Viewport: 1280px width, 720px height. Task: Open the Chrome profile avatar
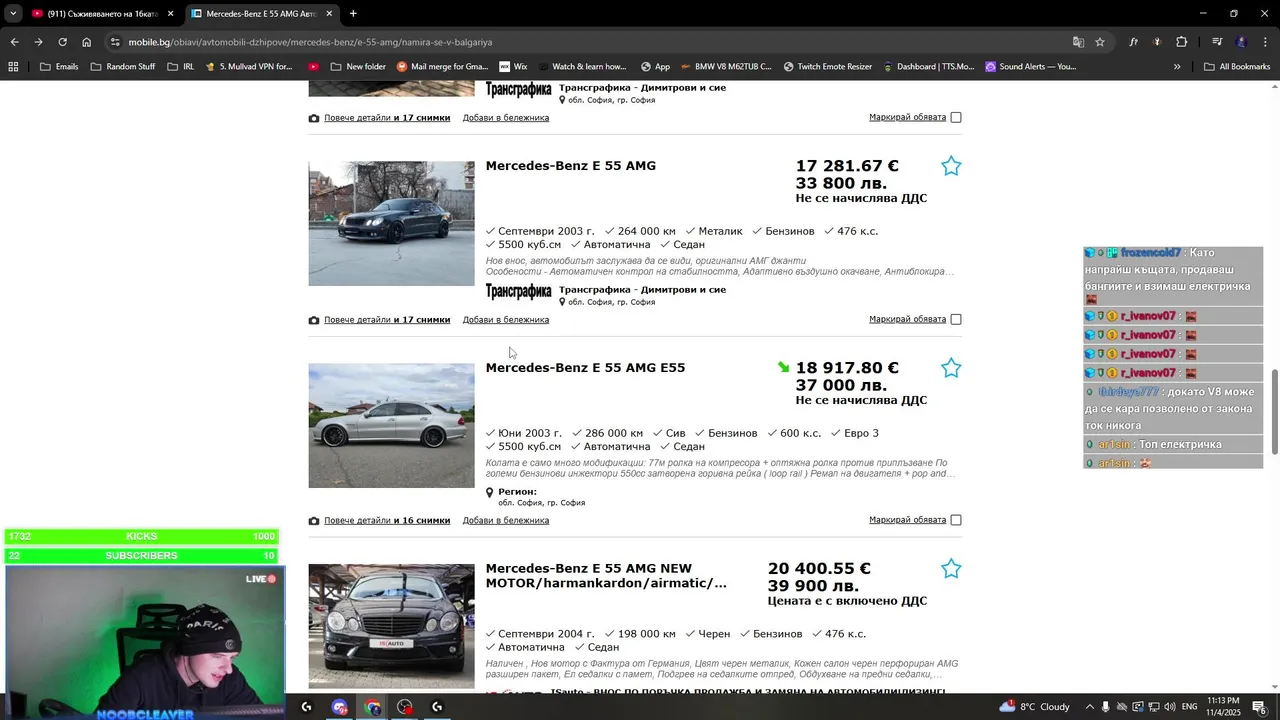1241,42
